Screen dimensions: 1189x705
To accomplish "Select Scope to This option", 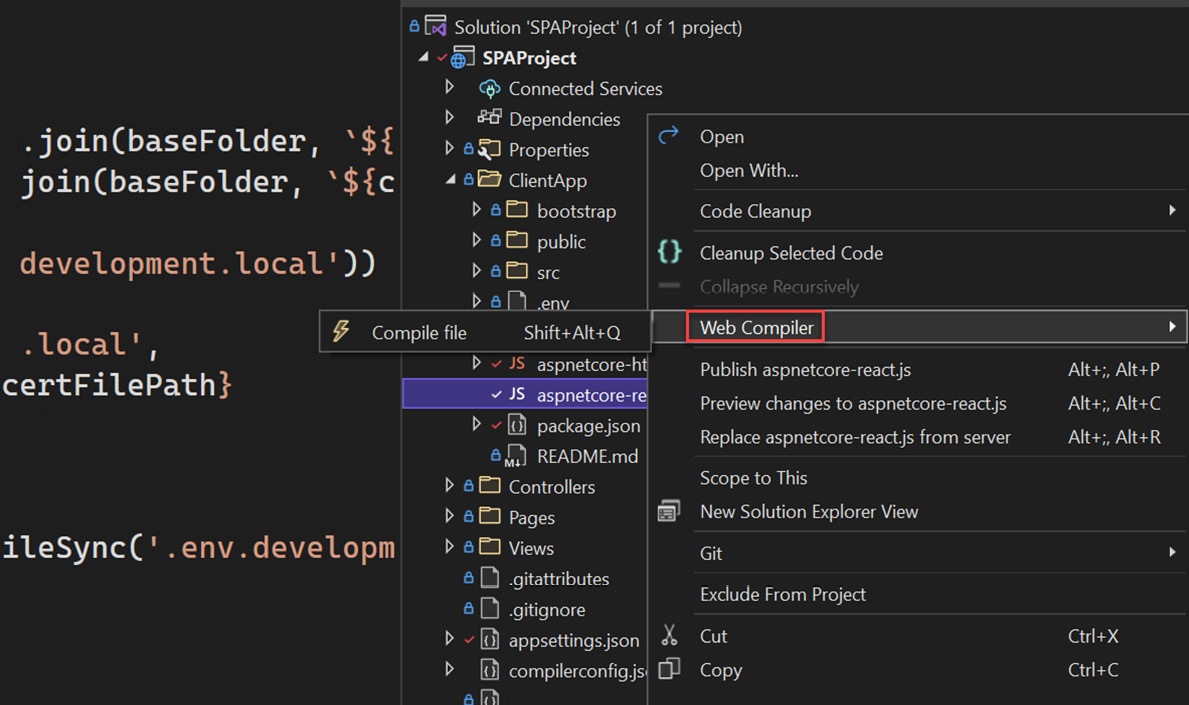I will pyautogui.click(x=753, y=478).
